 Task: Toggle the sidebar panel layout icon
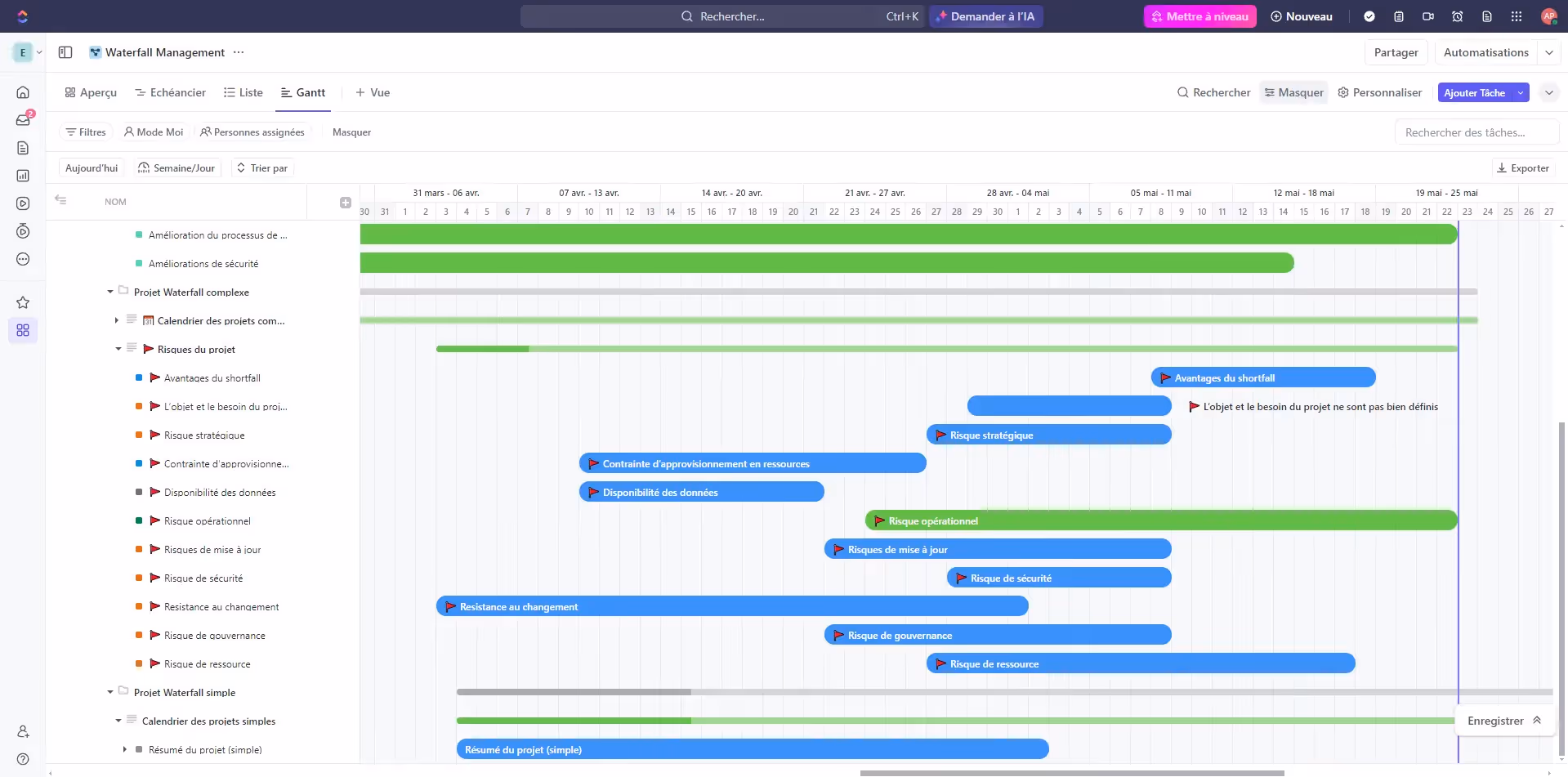(x=65, y=52)
